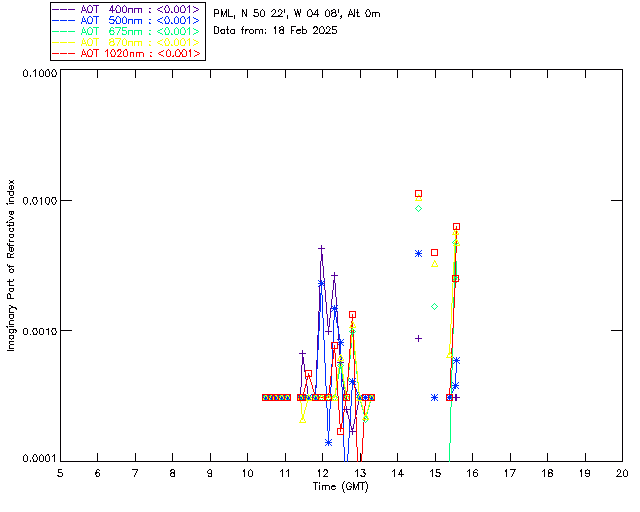Click the 0.0001 y-axis tick label
This screenshot has height=512, width=640.
click(x=39, y=459)
